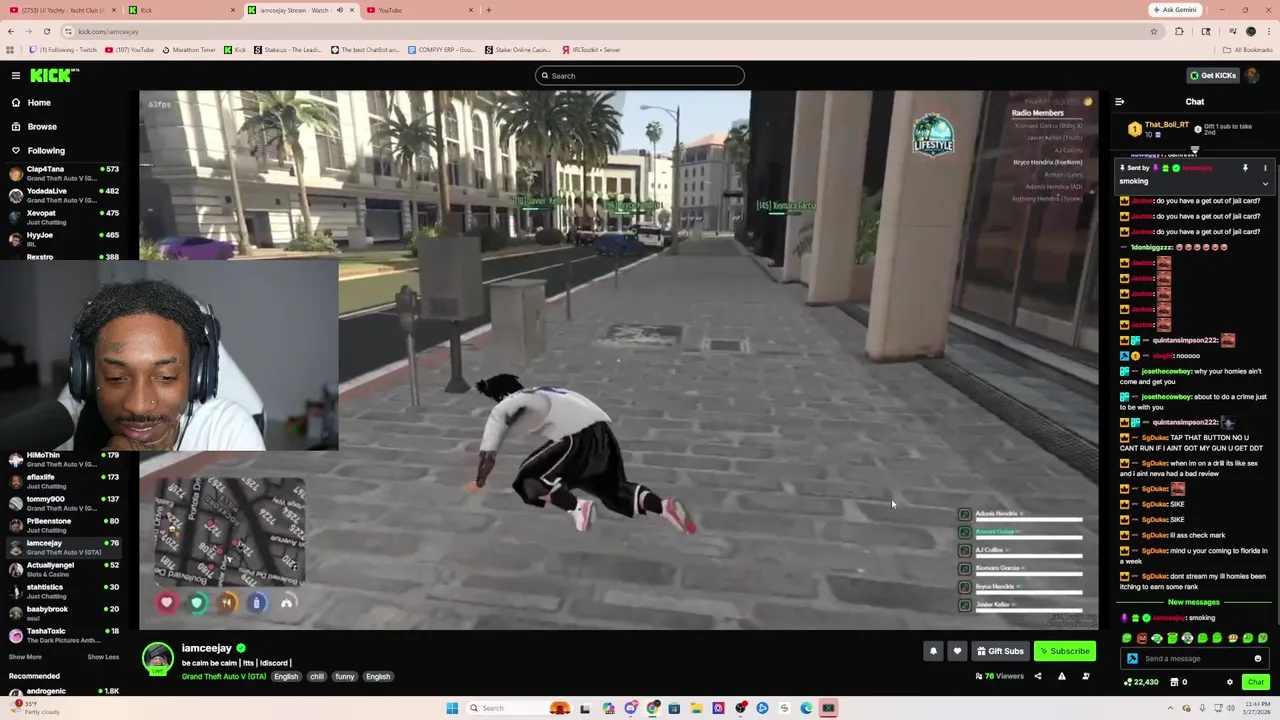Open emoji picker in chat input
This screenshot has width=1280, height=720.
[x=1258, y=659]
